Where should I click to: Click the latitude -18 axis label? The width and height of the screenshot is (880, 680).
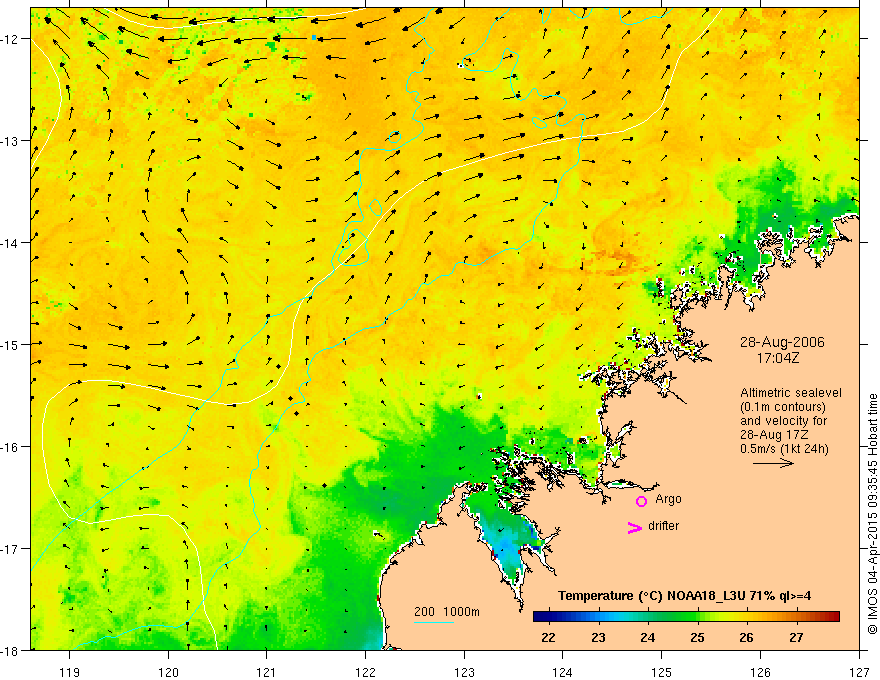coord(11,650)
